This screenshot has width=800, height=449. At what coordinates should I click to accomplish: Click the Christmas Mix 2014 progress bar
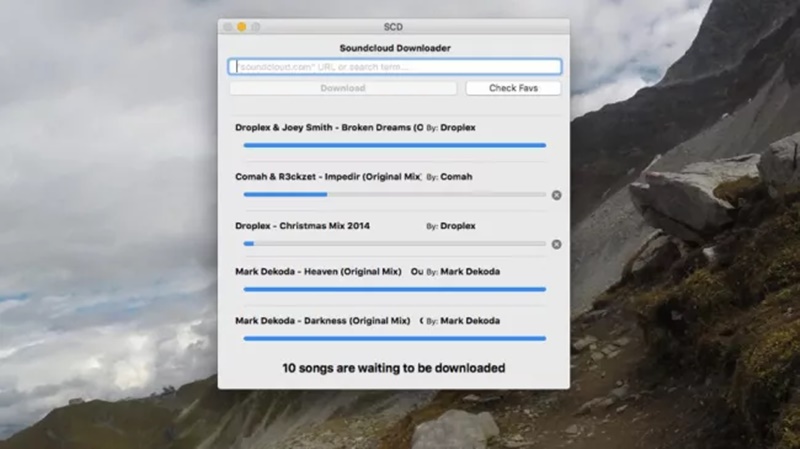[x=394, y=244]
